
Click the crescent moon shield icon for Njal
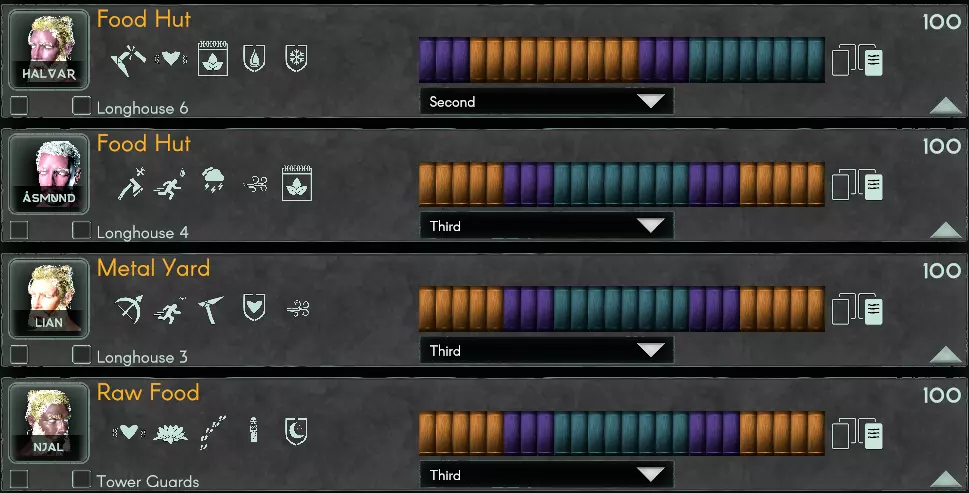tap(296, 431)
